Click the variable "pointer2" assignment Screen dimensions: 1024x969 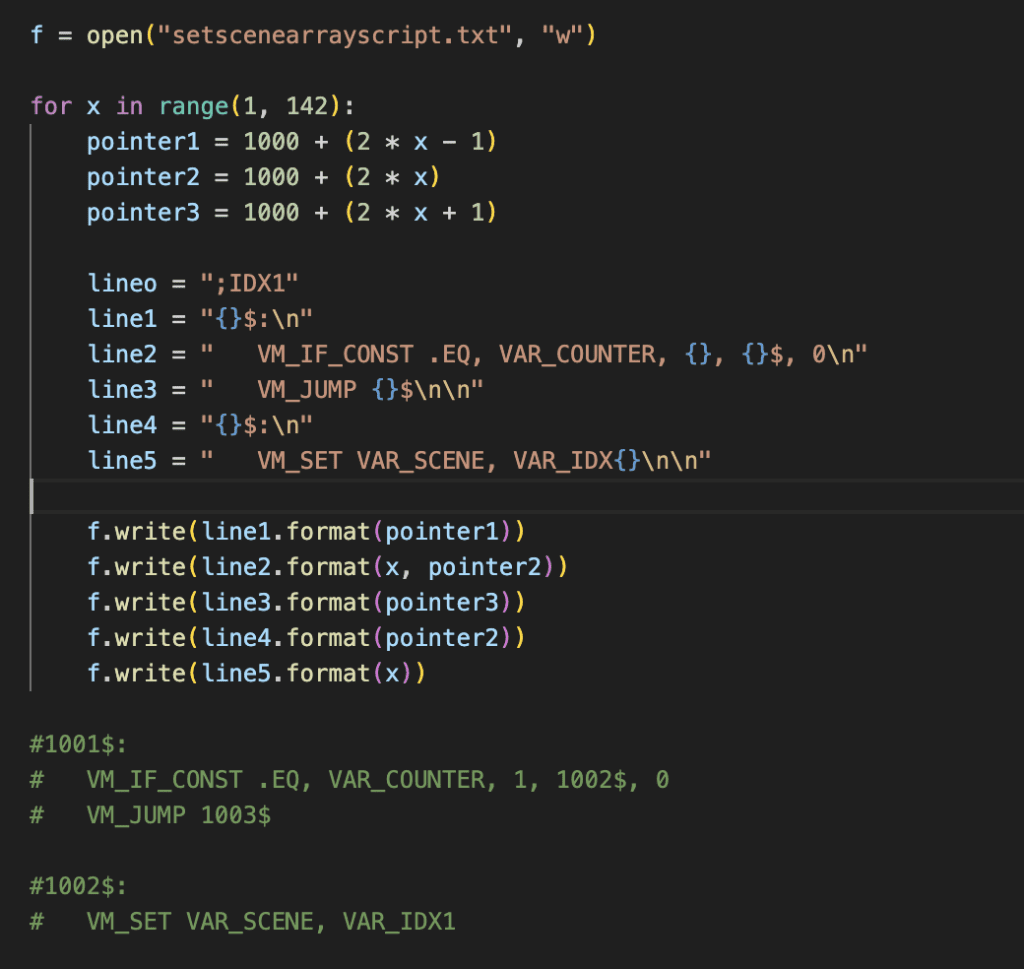pyautogui.click(x=143, y=177)
